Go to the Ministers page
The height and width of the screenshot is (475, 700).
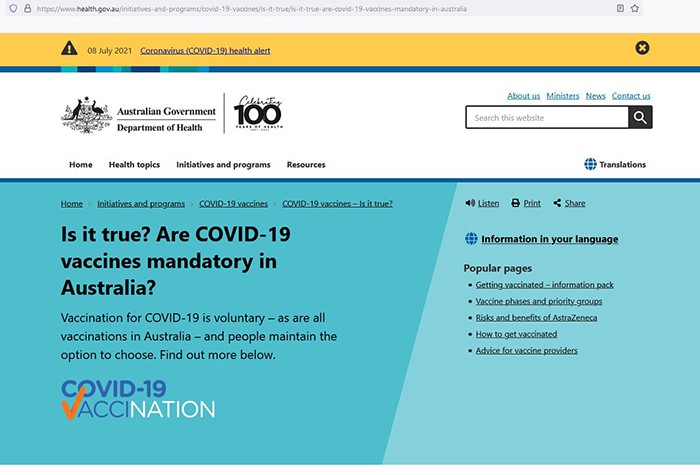(562, 96)
